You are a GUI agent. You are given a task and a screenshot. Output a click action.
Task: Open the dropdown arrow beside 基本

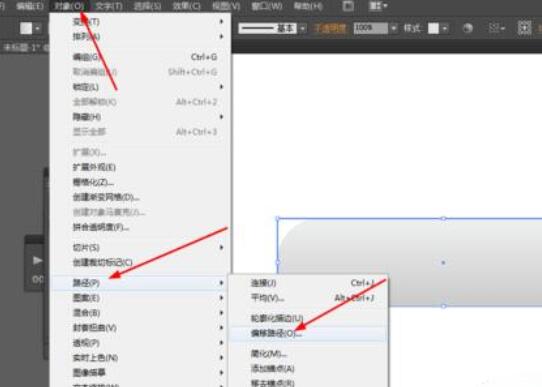click(303, 28)
